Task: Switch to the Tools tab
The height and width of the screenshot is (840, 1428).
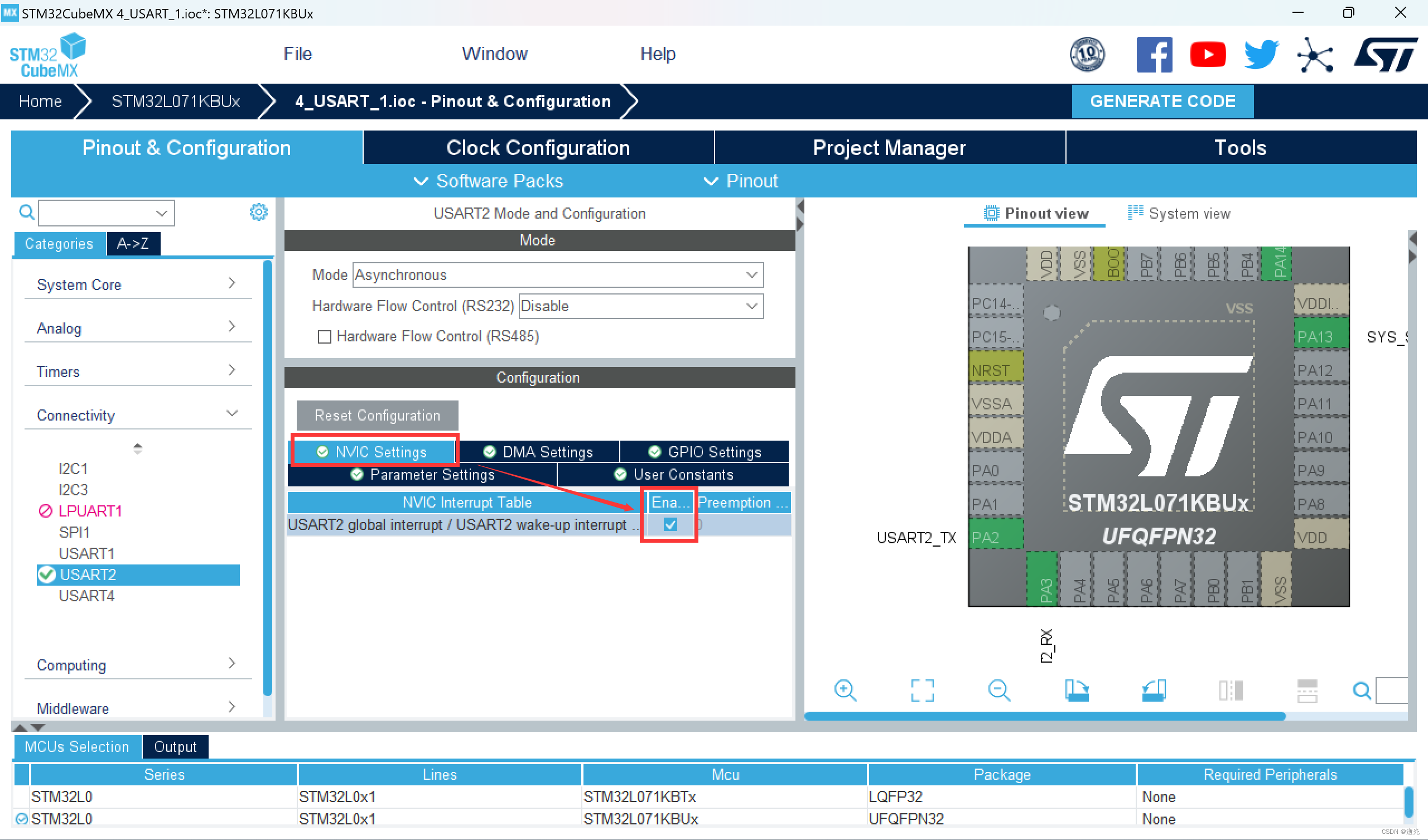Action: pyautogui.click(x=1241, y=147)
